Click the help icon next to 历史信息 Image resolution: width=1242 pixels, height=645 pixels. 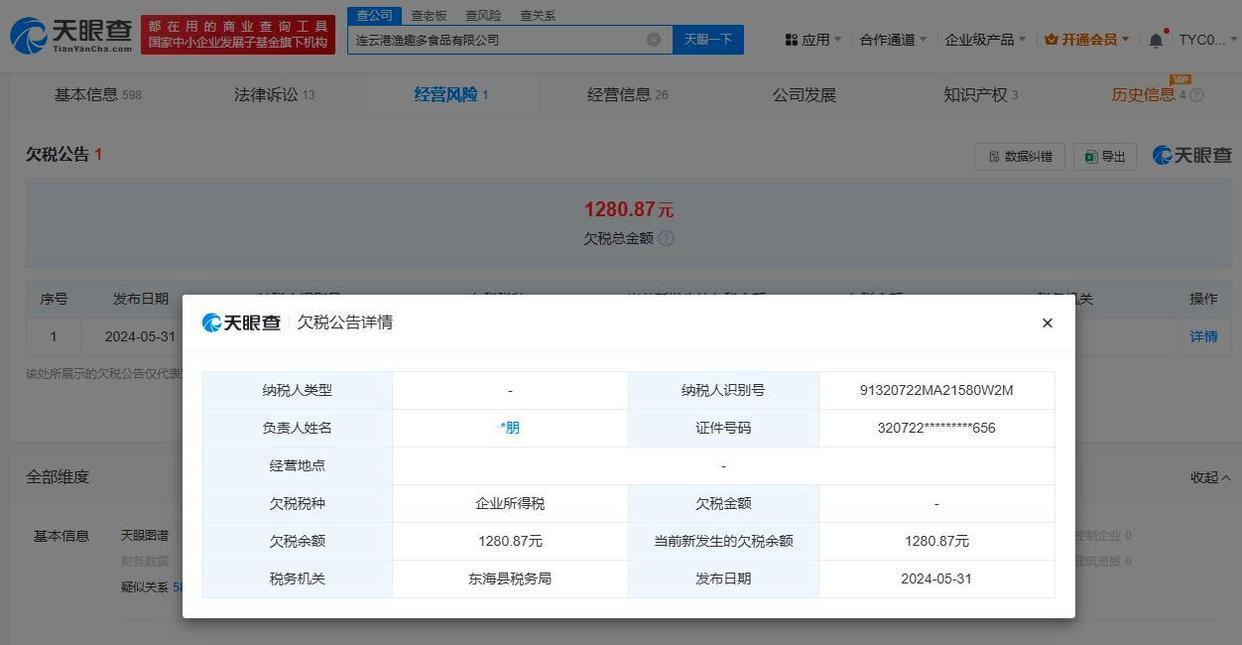point(1197,96)
